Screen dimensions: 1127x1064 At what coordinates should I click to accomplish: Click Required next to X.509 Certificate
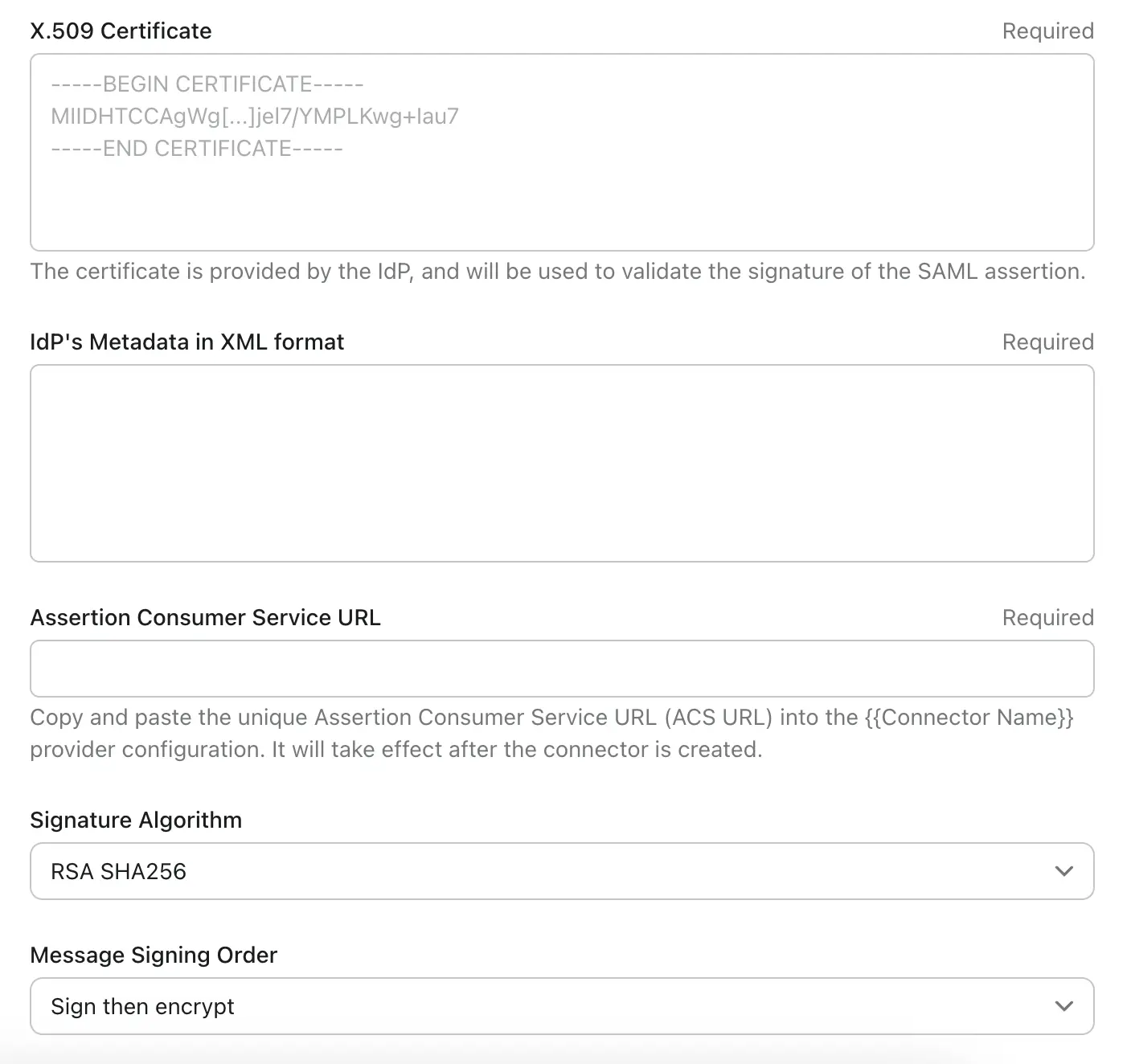[x=1047, y=31]
